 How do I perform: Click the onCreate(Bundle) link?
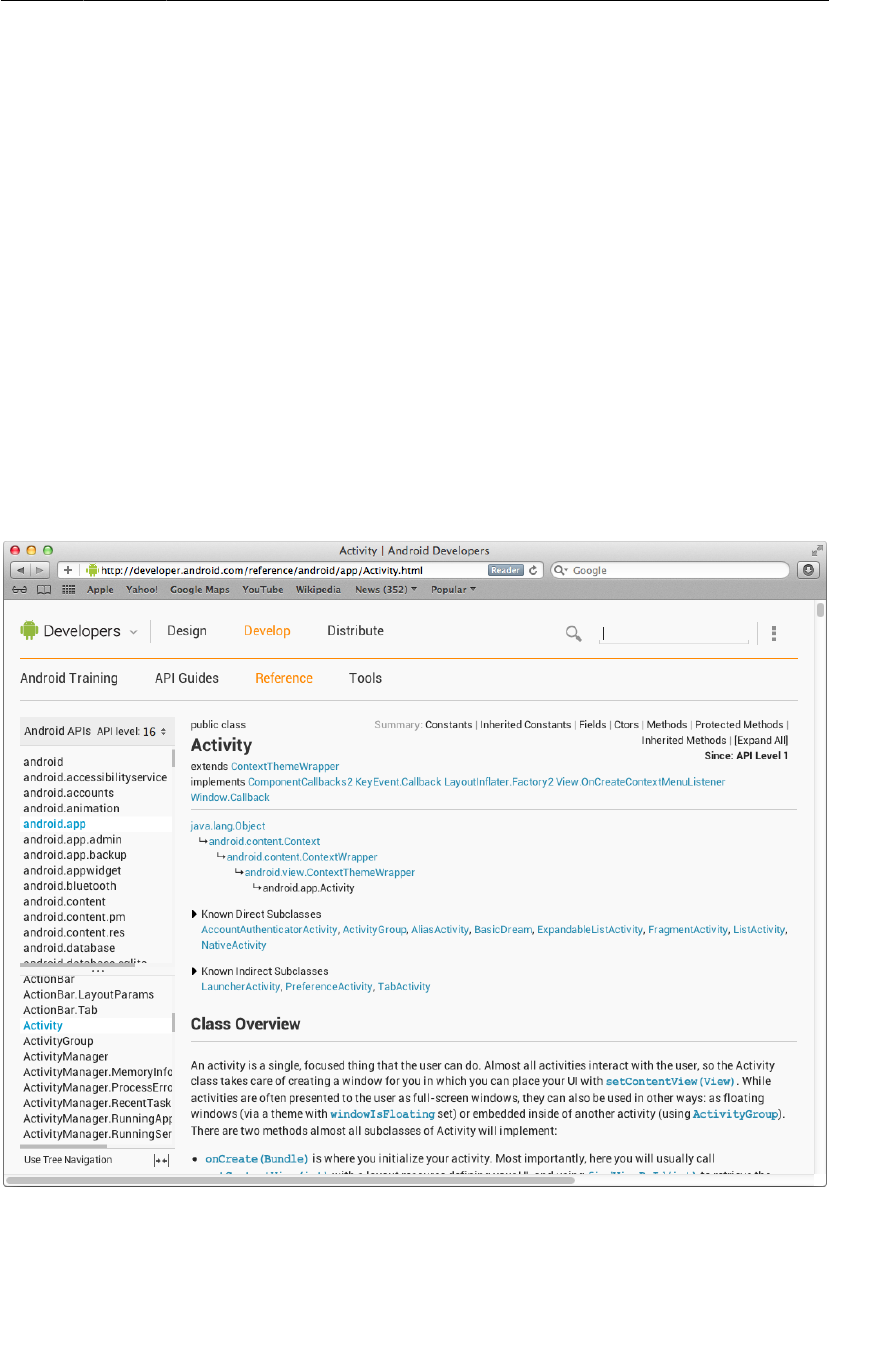click(x=257, y=1158)
